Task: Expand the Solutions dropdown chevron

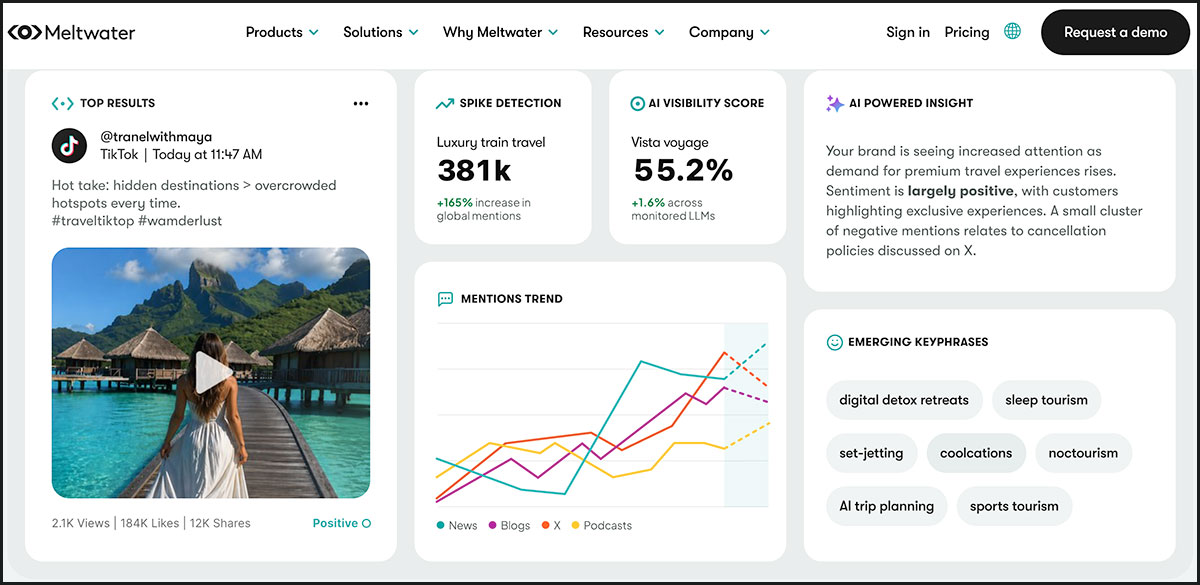Action: click(x=413, y=33)
